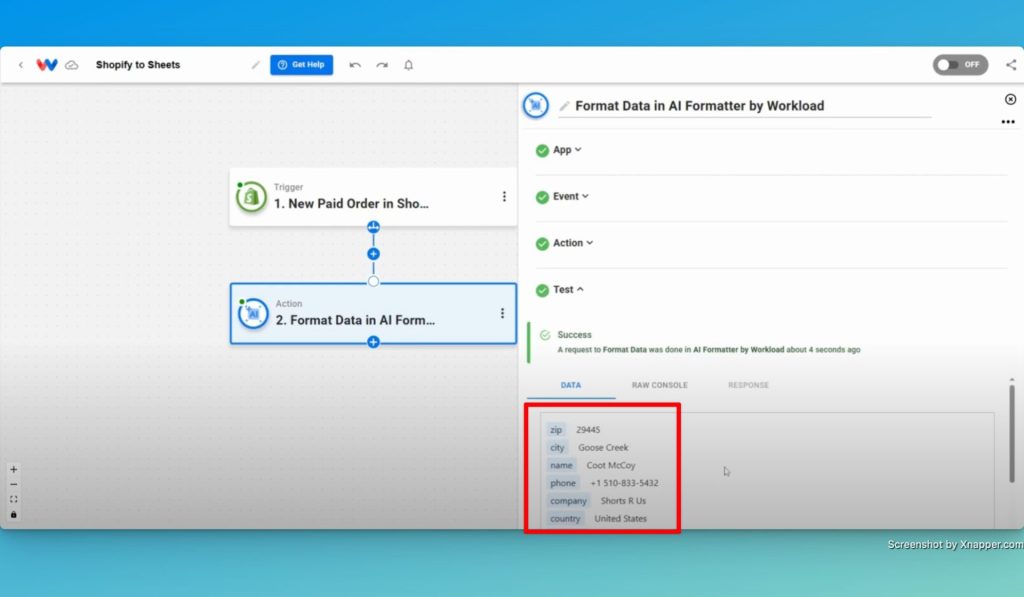
Task: Toggle the workflow OFF switch
Action: 960,65
